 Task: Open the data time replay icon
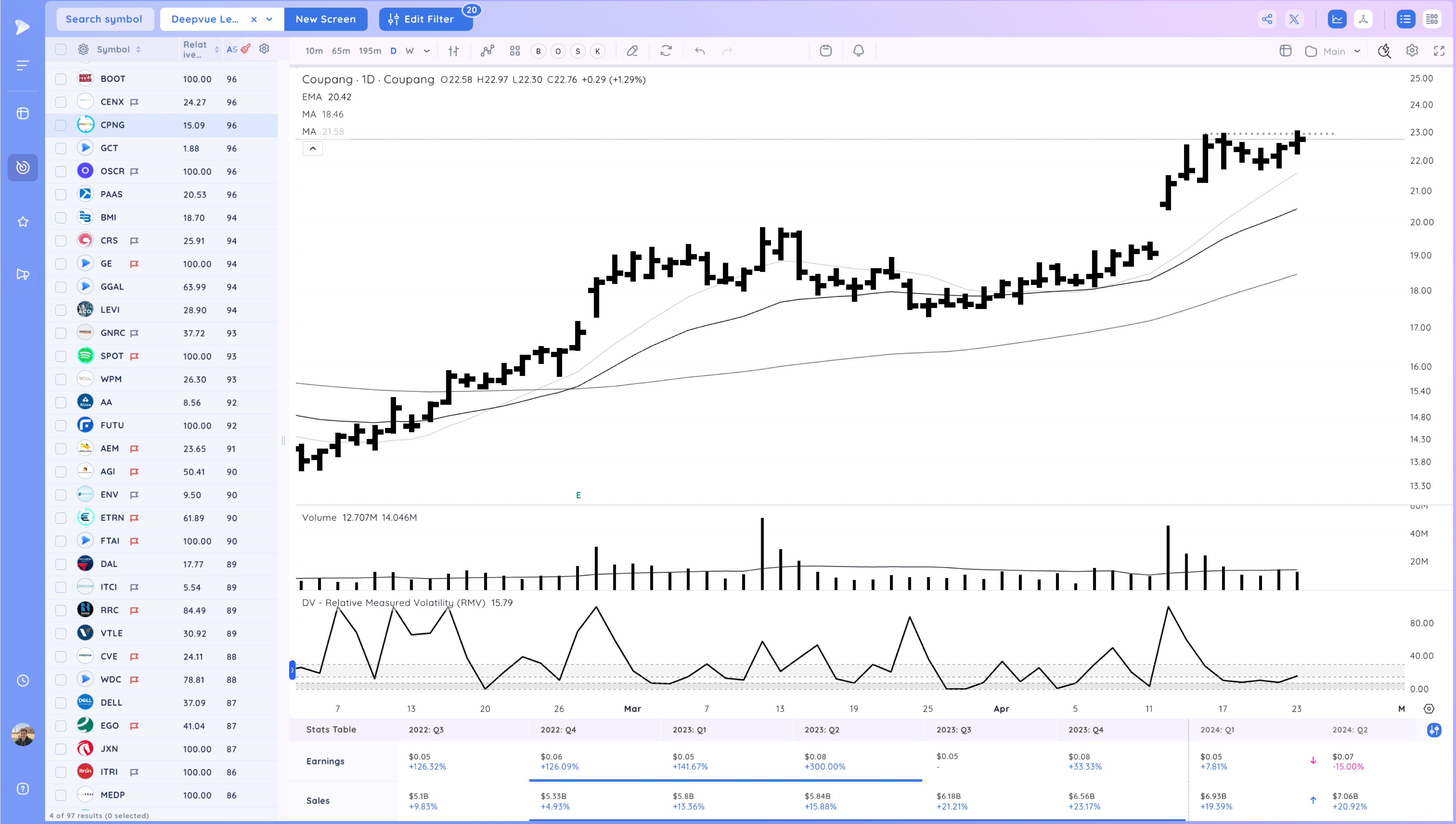pyautogui.click(x=1384, y=51)
